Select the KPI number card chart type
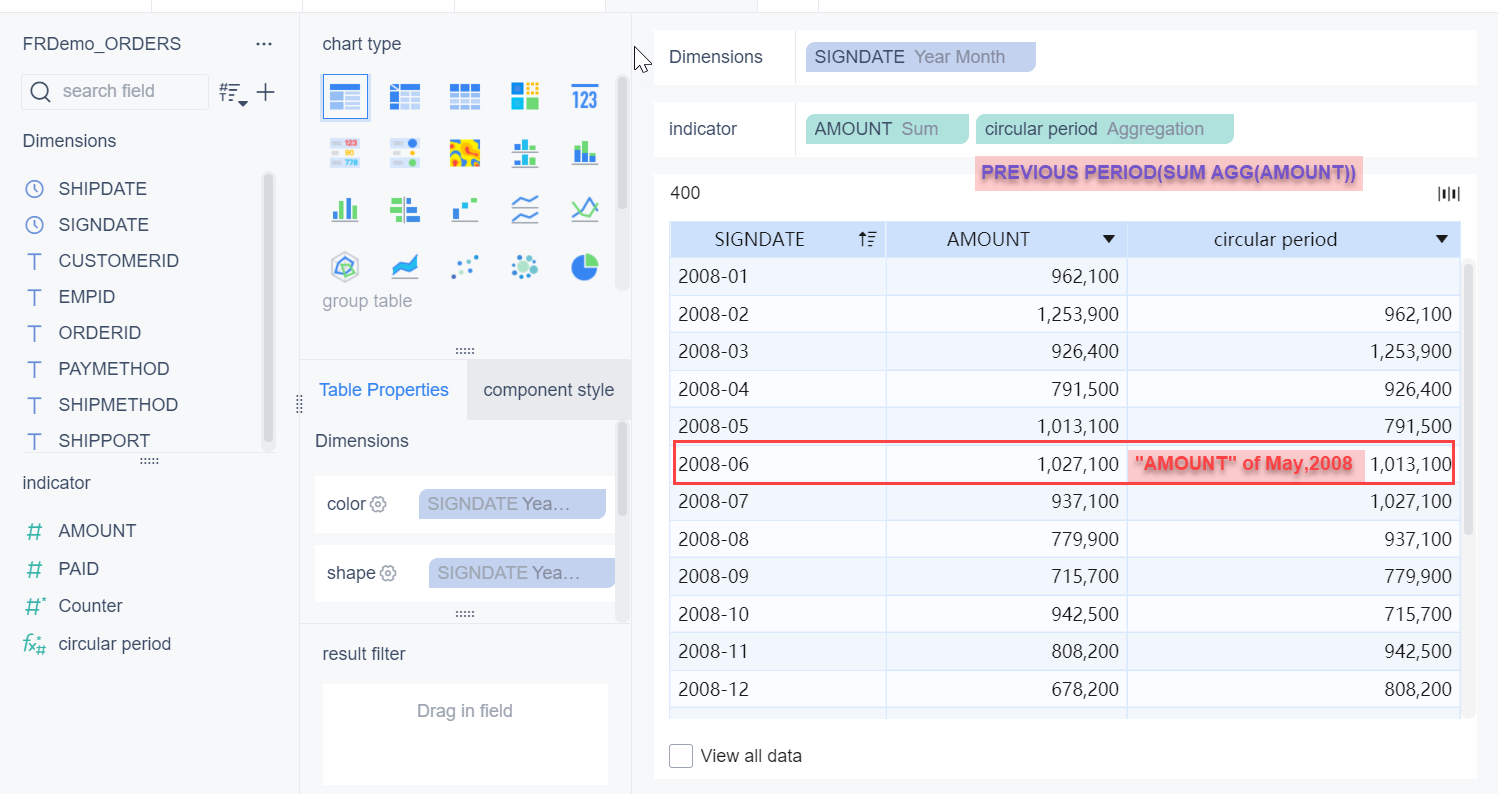Viewport: 1498px width, 794px height. 585,96
